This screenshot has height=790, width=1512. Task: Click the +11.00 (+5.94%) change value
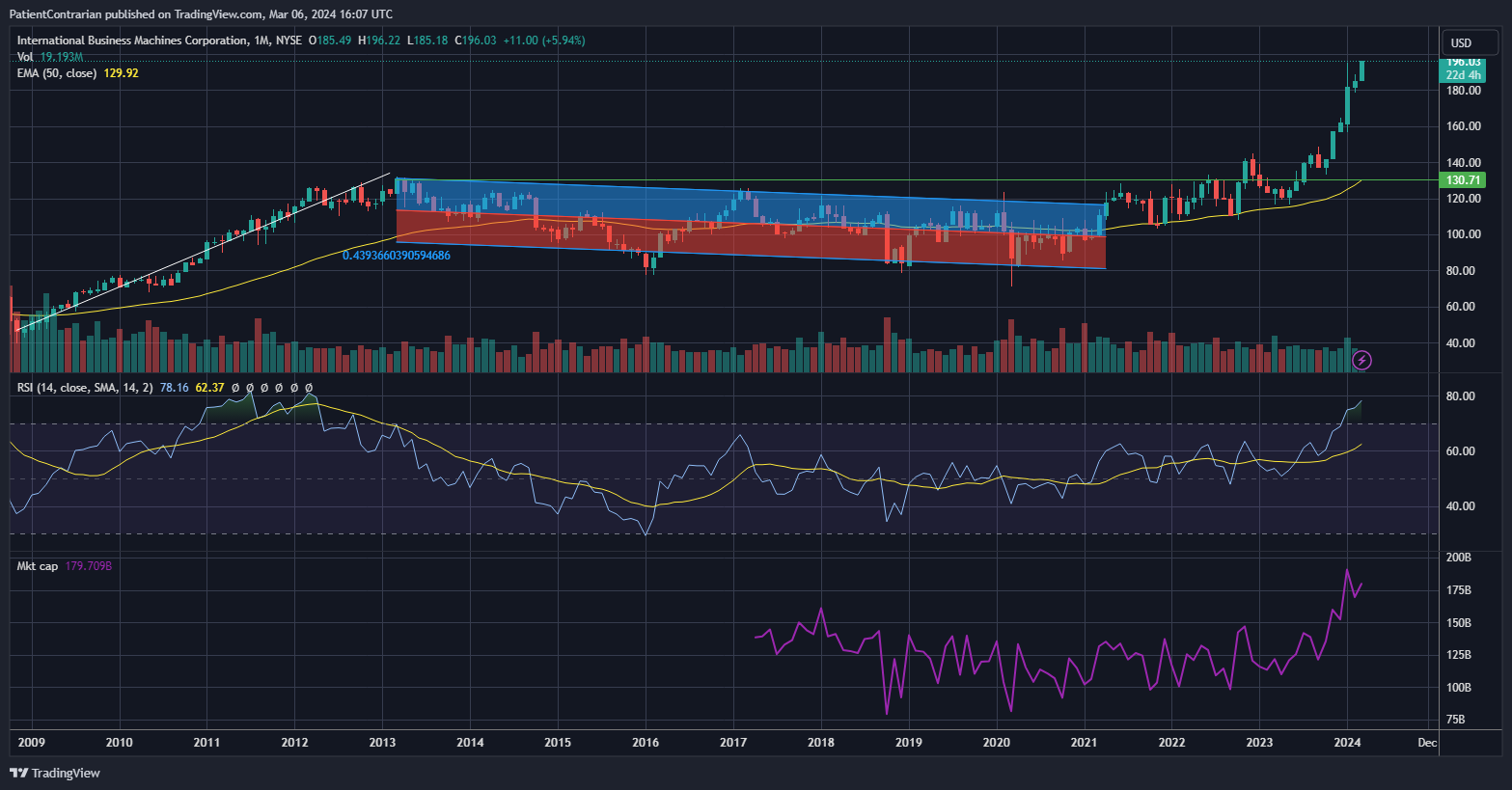pyautogui.click(x=544, y=41)
